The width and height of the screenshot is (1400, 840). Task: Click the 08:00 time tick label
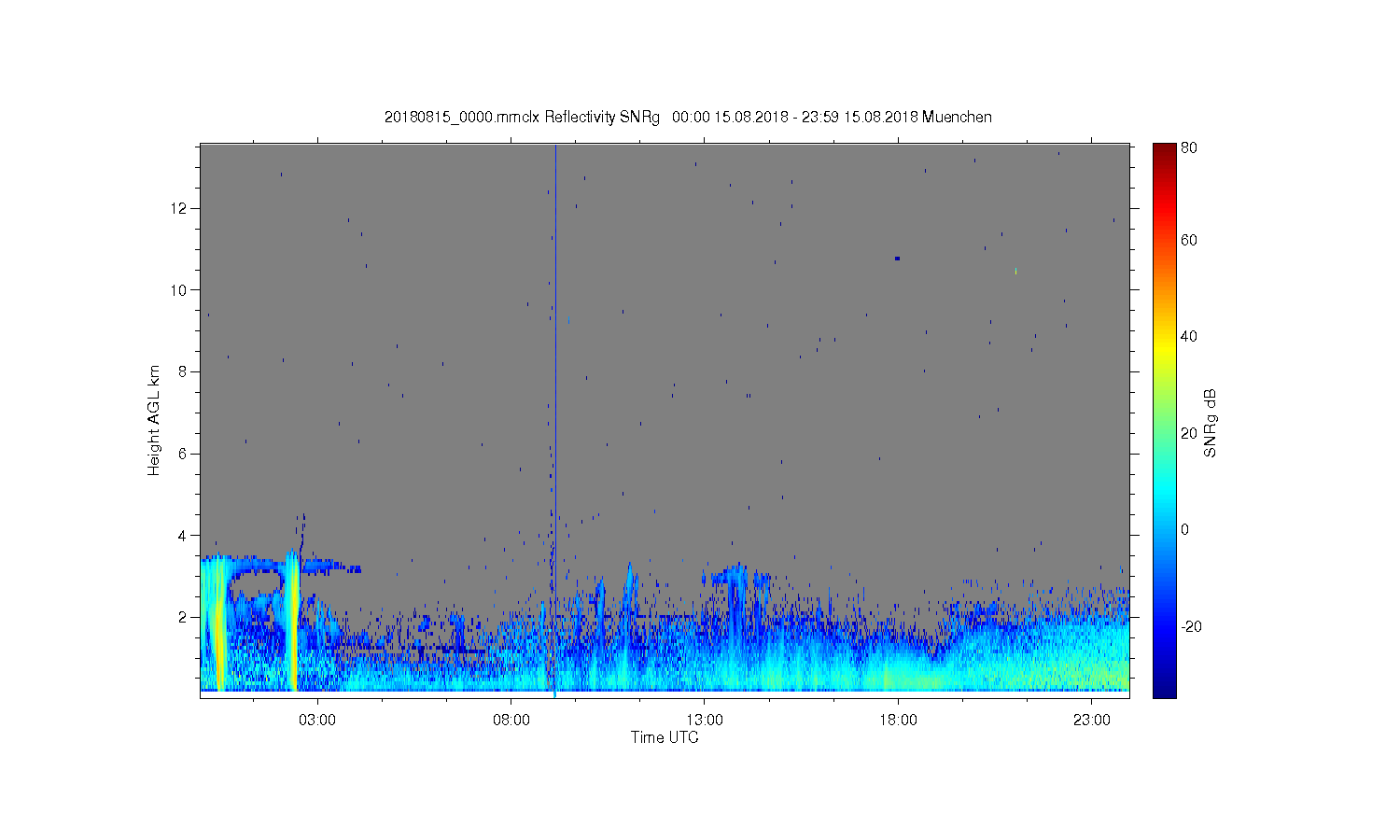pyautogui.click(x=511, y=721)
